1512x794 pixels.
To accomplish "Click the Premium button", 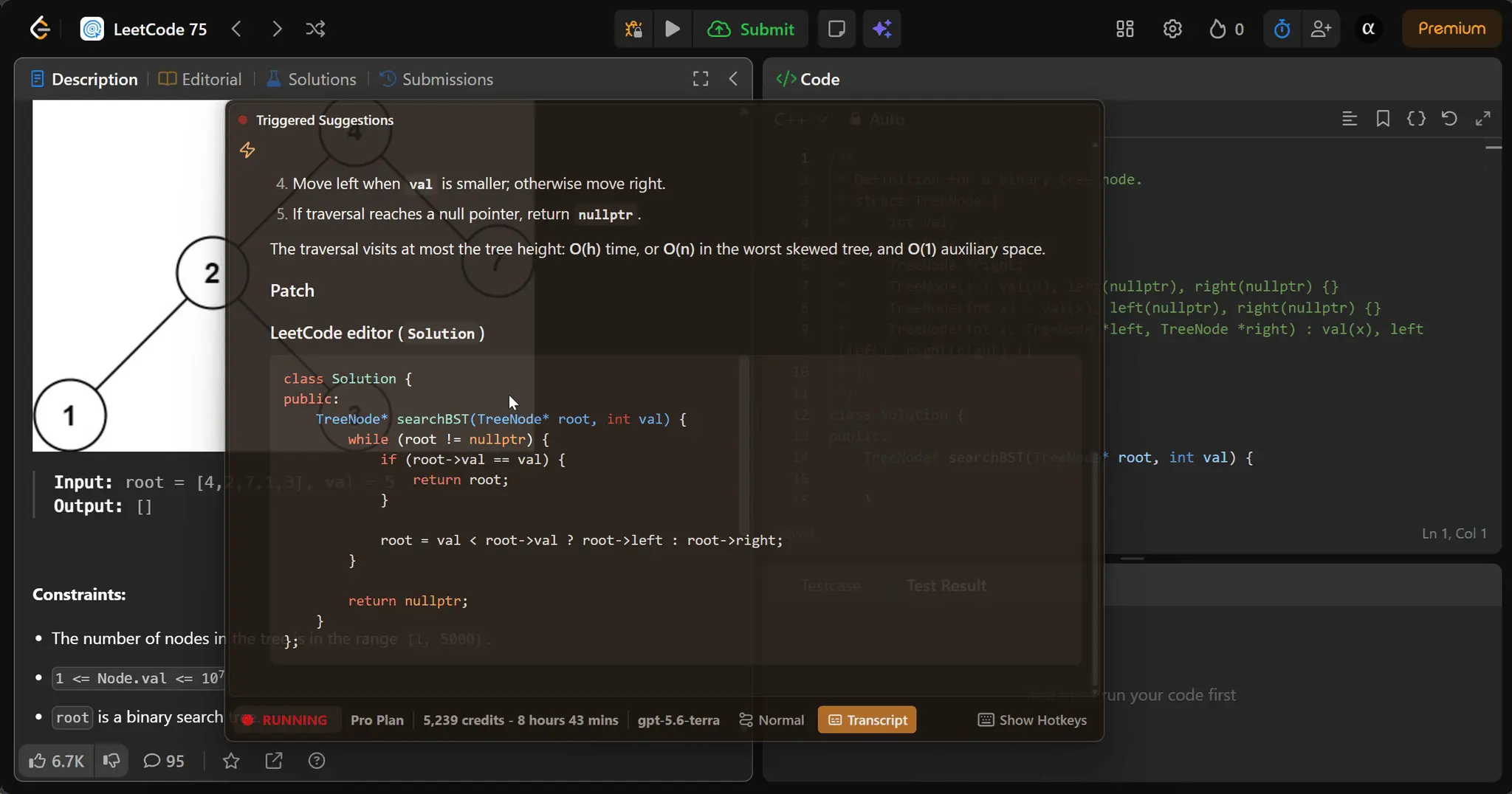I will (1451, 29).
